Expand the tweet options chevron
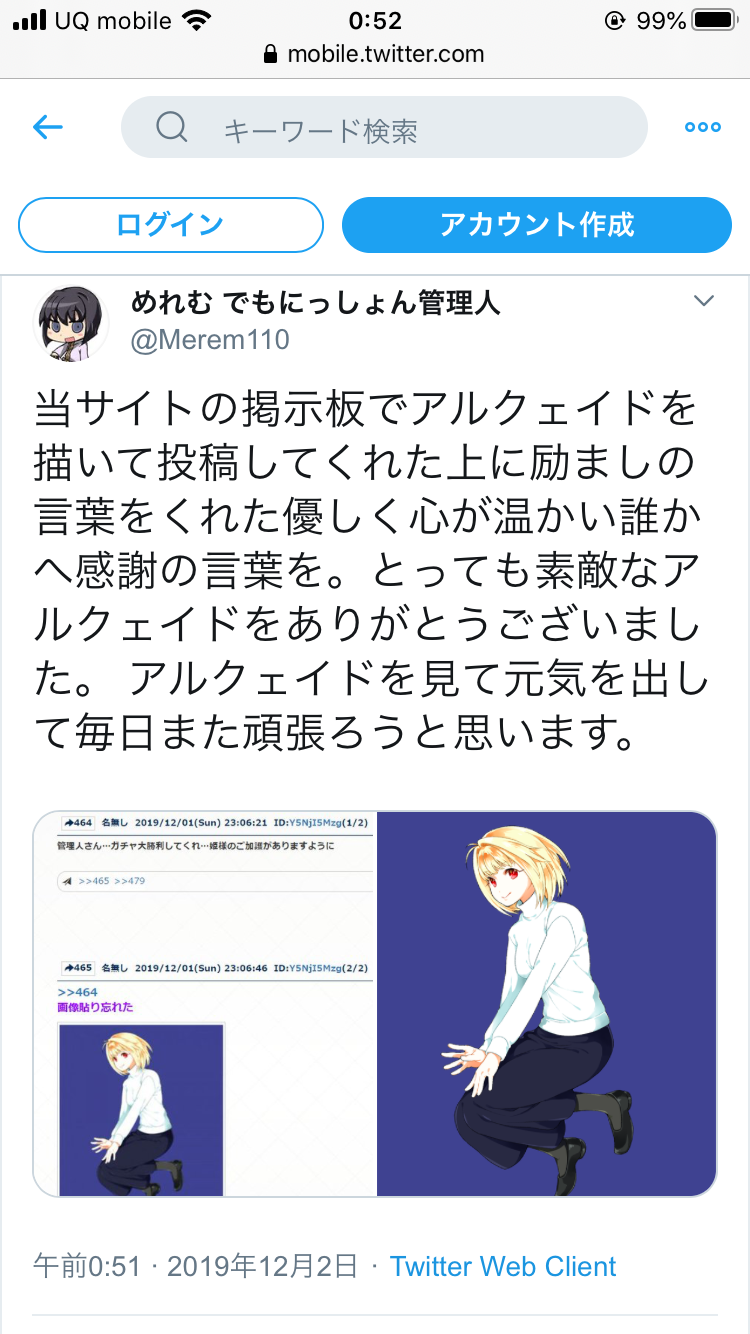The height and width of the screenshot is (1334, 750). [704, 301]
